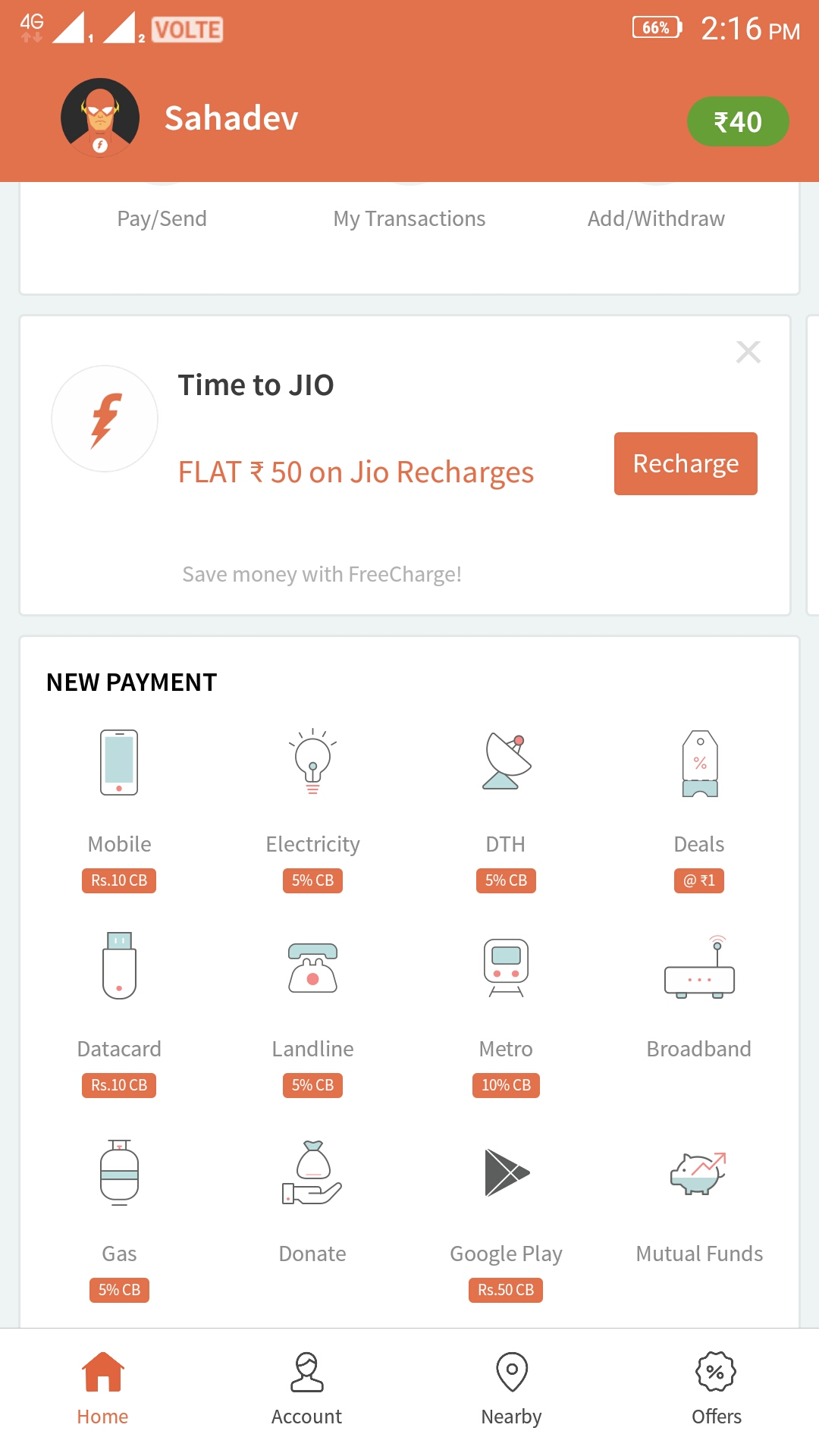Tap the ₹40 wallet balance button

coord(738,121)
